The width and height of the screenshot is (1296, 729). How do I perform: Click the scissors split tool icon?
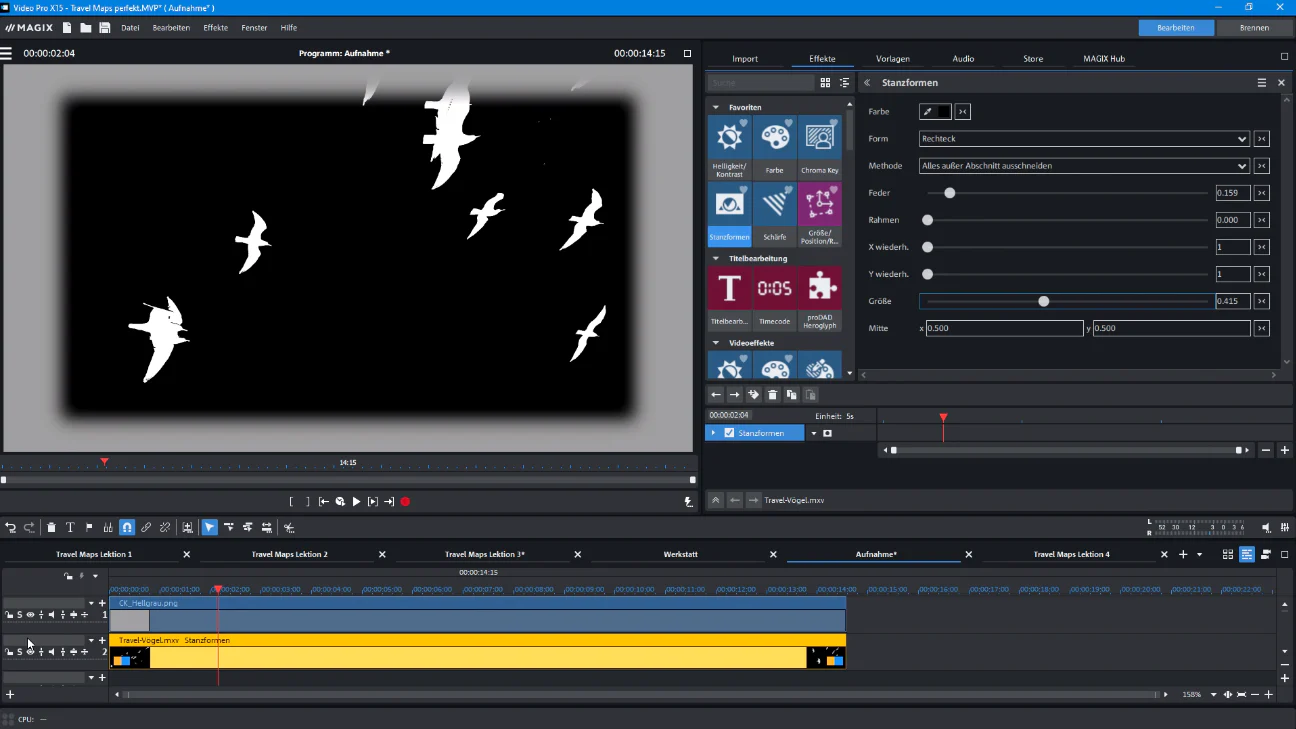pos(289,527)
